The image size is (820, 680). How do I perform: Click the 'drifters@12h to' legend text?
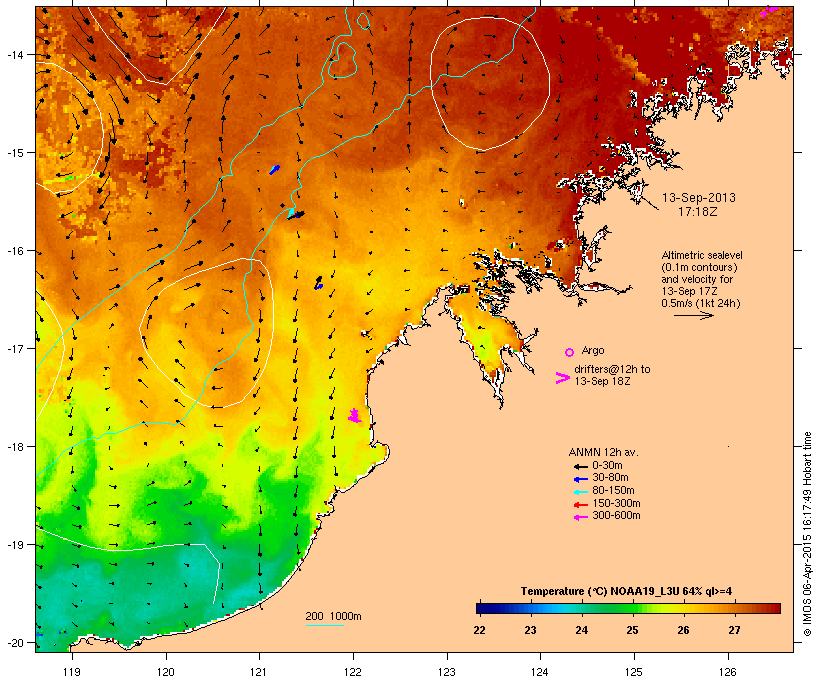coord(612,369)
